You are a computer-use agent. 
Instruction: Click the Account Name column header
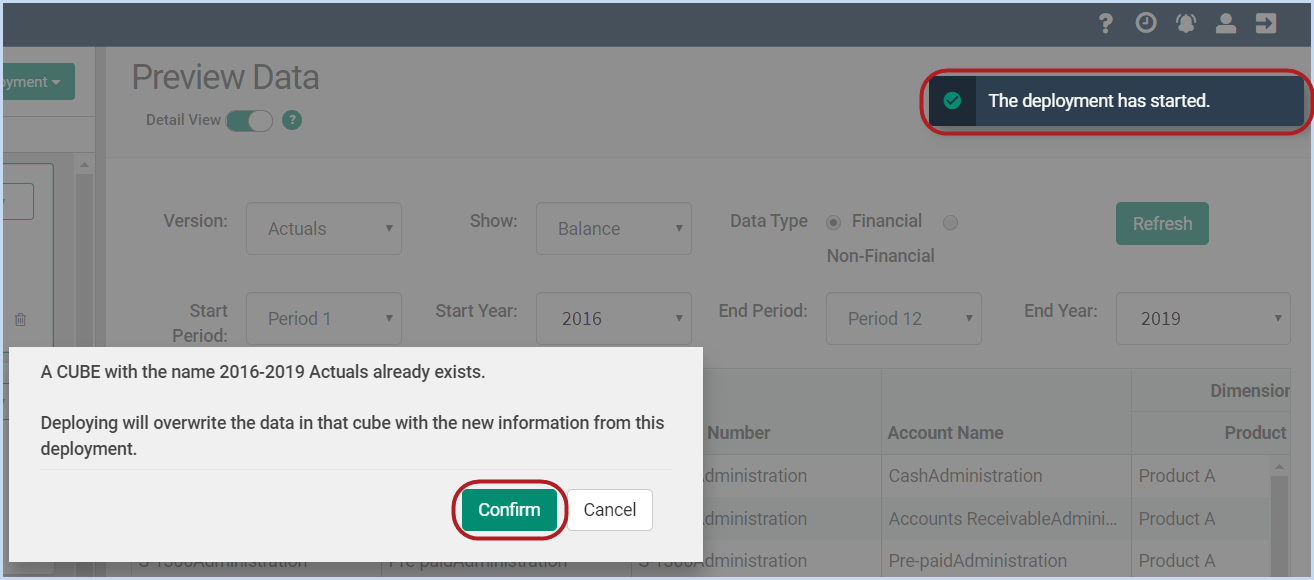[x=946, y=433]
